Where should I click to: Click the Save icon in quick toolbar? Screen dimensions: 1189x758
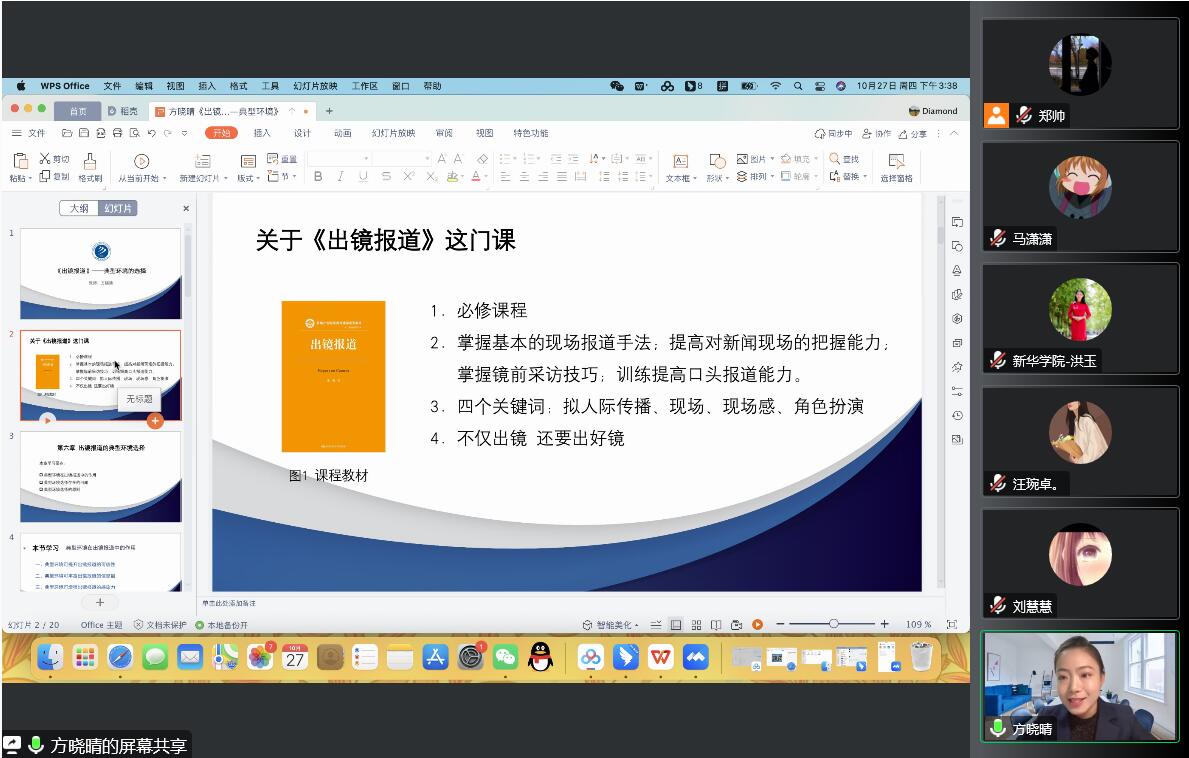[x=84, y=133]
